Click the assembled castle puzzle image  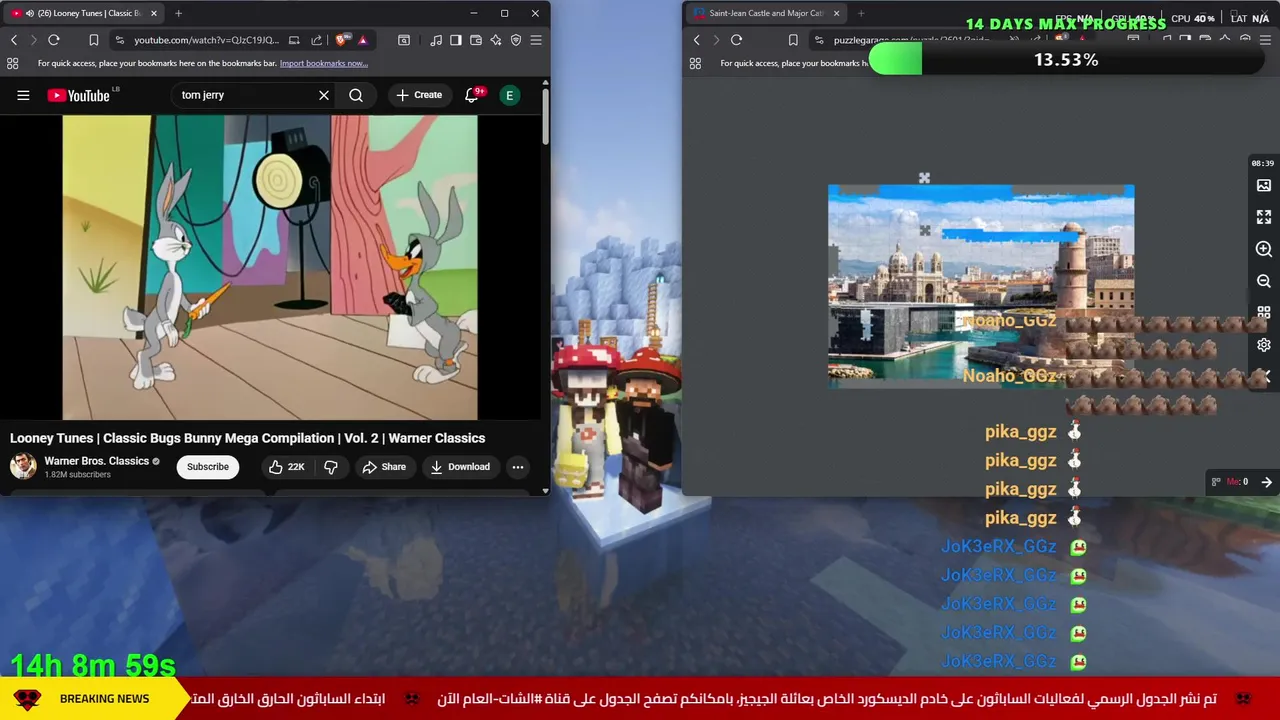(x=981, y=285)
